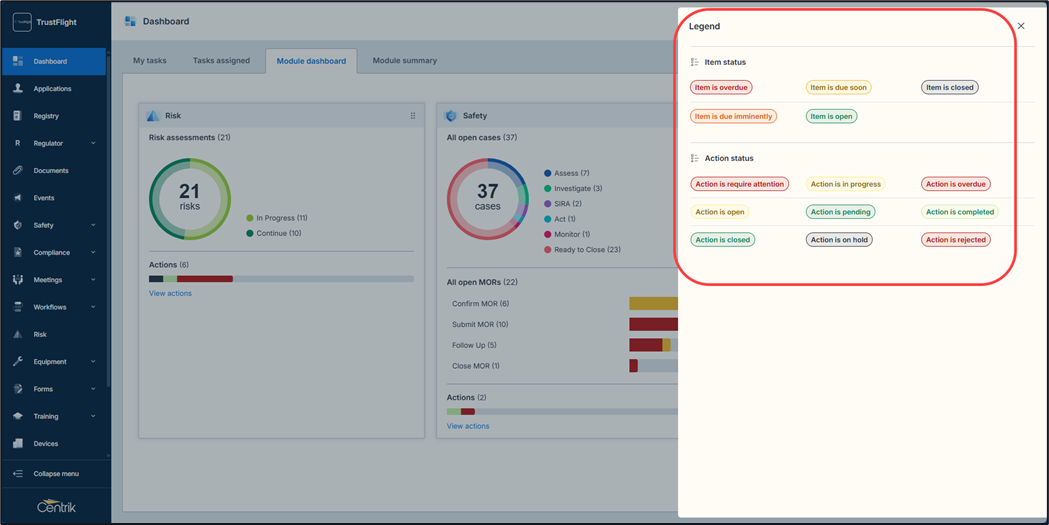Click the Applications icon in sidebar

18,89
